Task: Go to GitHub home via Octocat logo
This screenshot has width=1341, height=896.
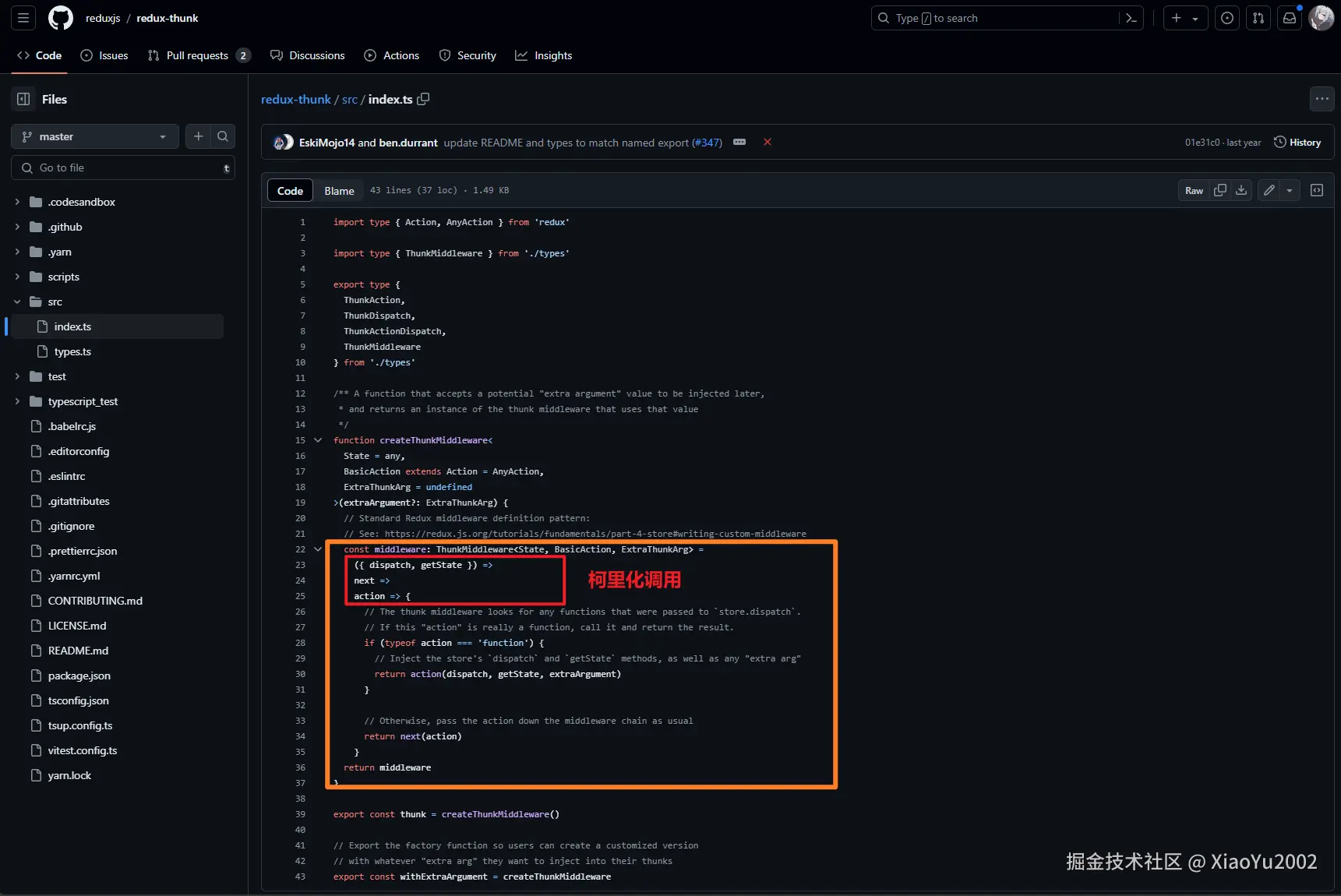Action: (61, 18)
